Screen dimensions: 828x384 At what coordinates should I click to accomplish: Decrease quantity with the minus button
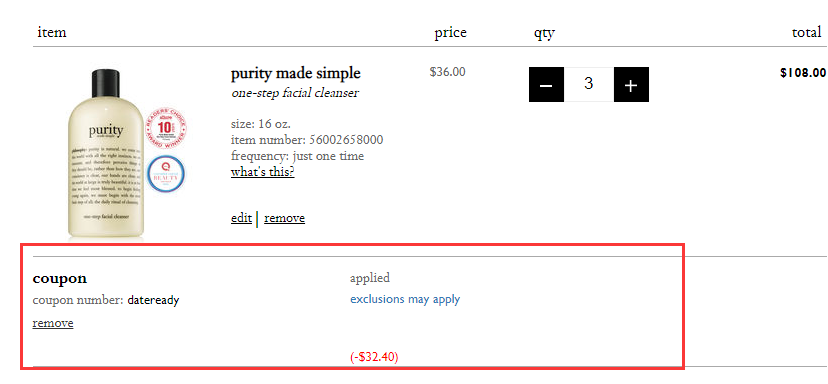(547, 85)
